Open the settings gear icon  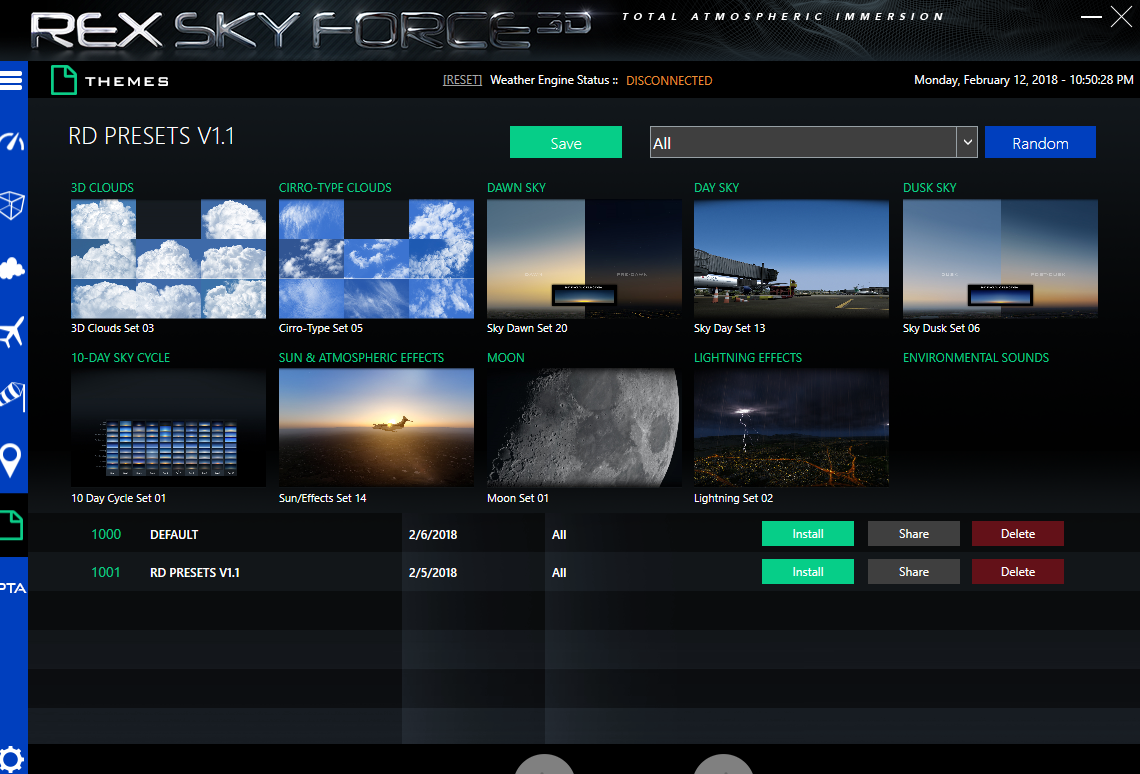point(12,759)
